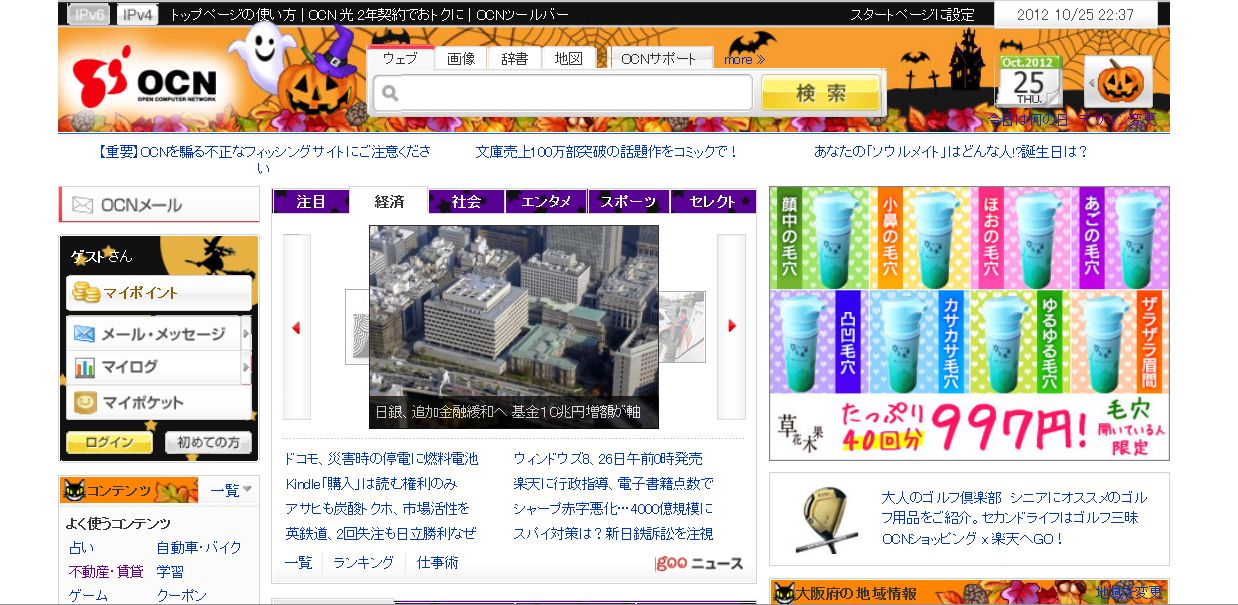
Task: Select the 地図 search tab
Action: pyautogui.click(x=569, y=58)
